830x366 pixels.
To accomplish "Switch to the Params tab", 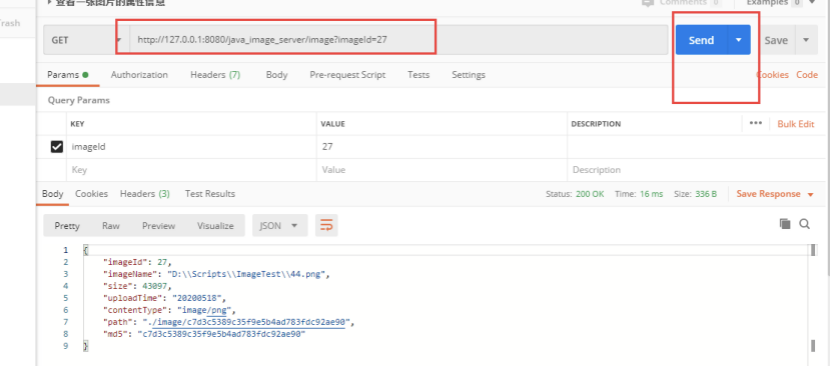I will [67, 75].
